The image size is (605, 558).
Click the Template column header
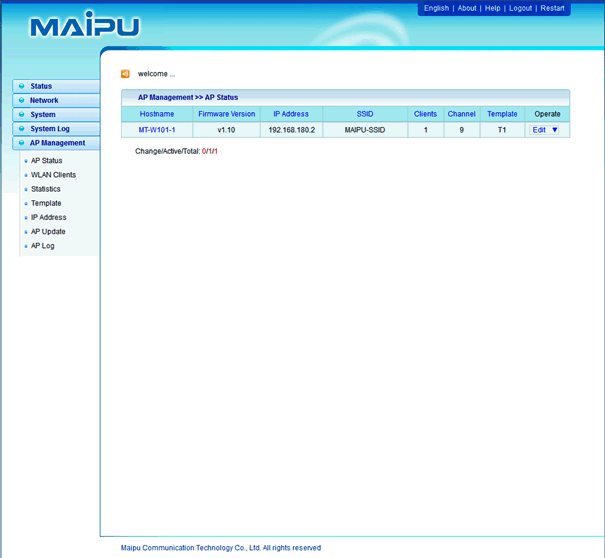(502, 114)
